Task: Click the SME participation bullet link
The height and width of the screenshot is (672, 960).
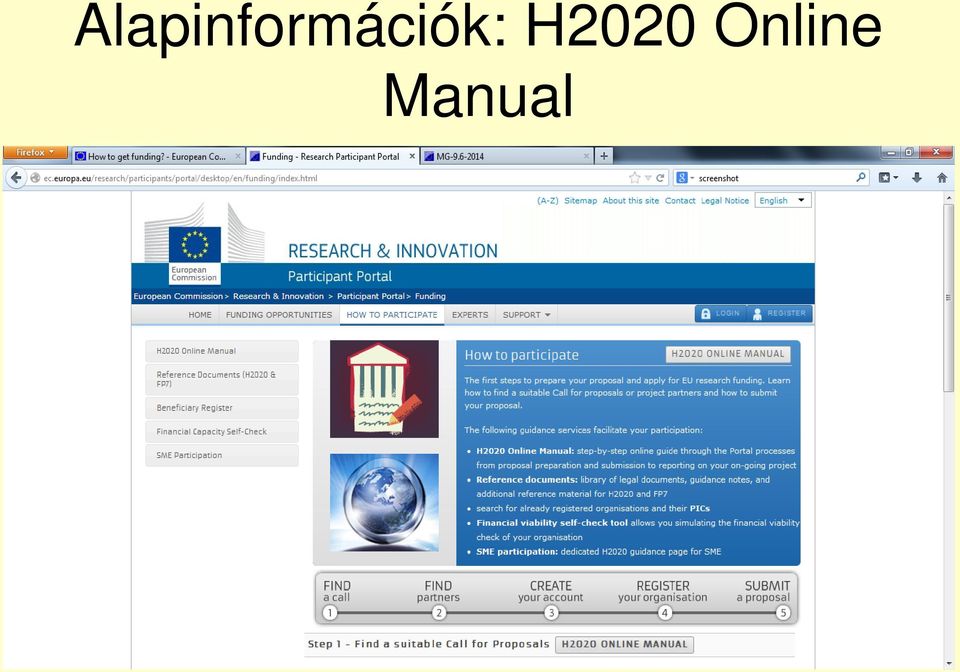Action: click(517, 551)
